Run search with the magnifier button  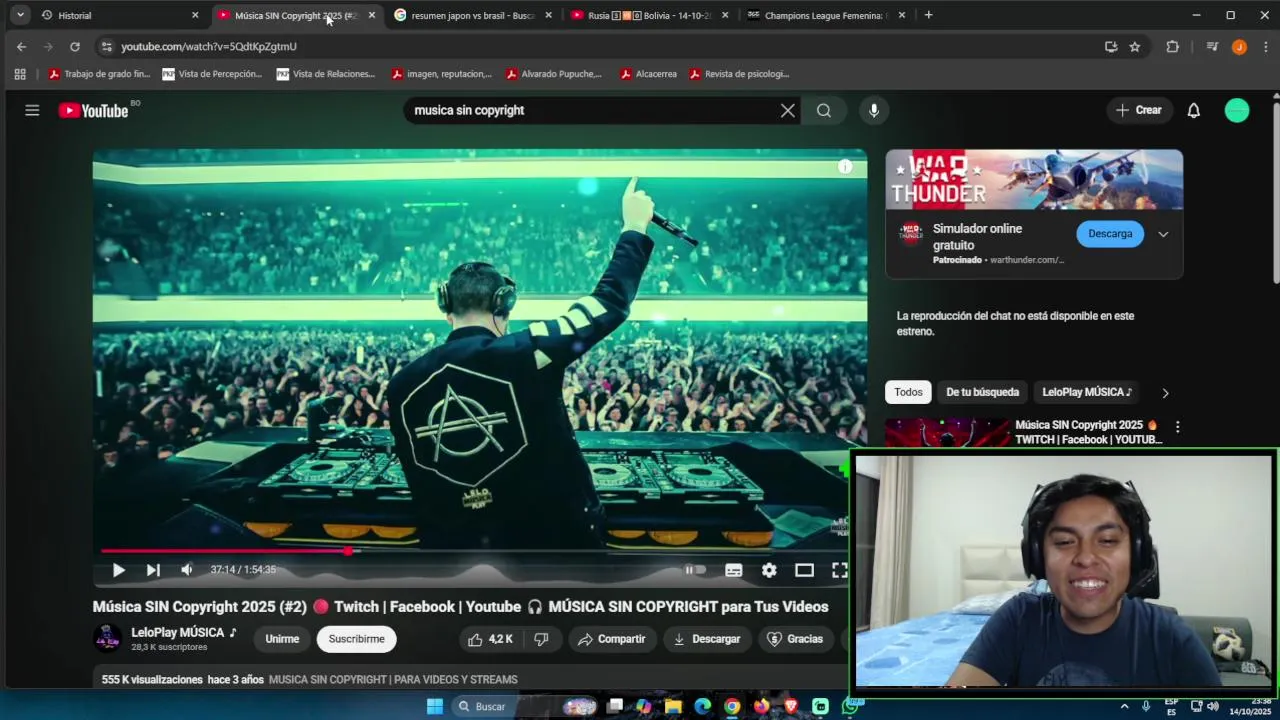(824, 110)
